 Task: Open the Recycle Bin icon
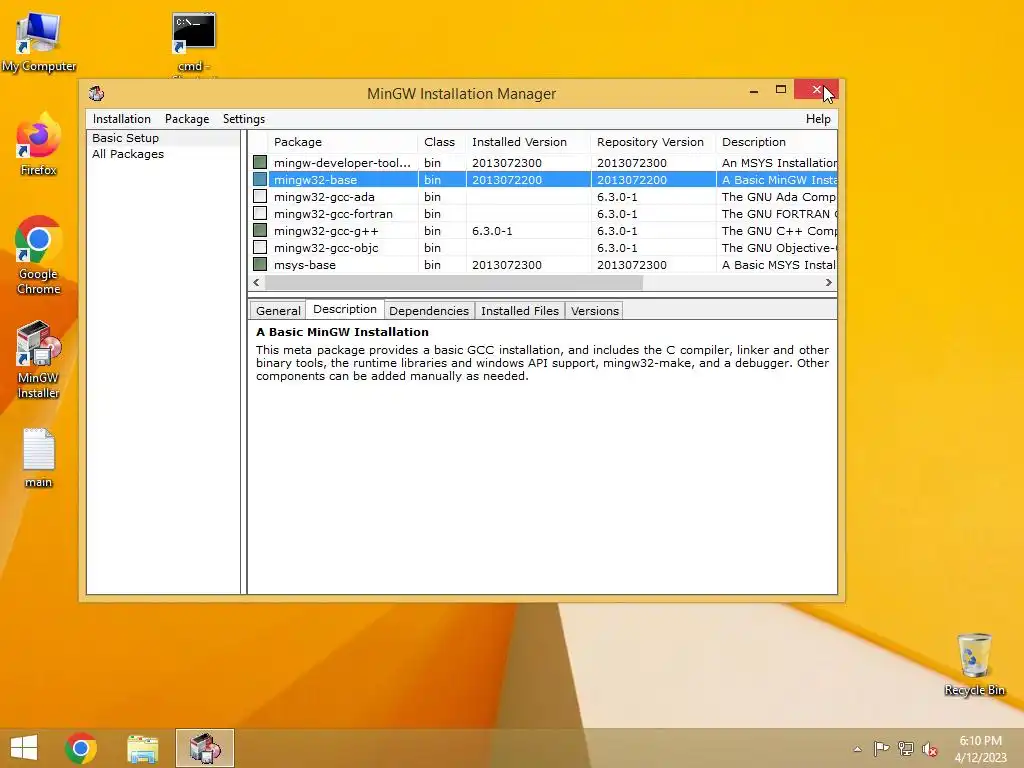pyautogui.click(x=974, y=665)
